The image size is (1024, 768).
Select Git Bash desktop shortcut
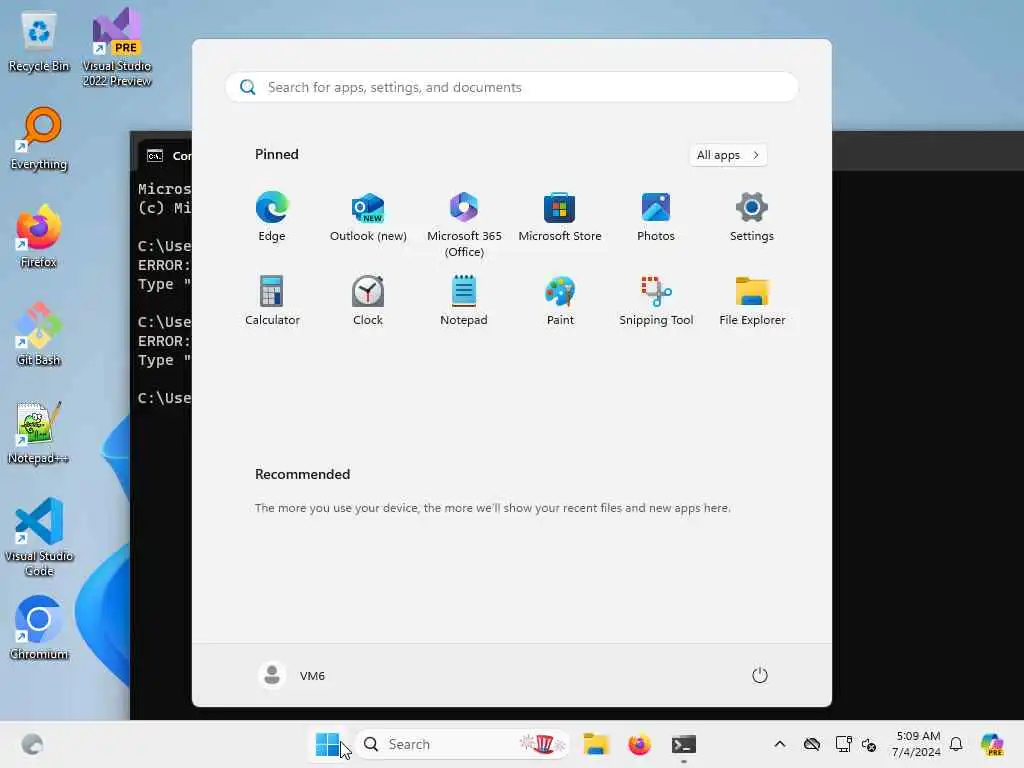(x=39, y=334)
